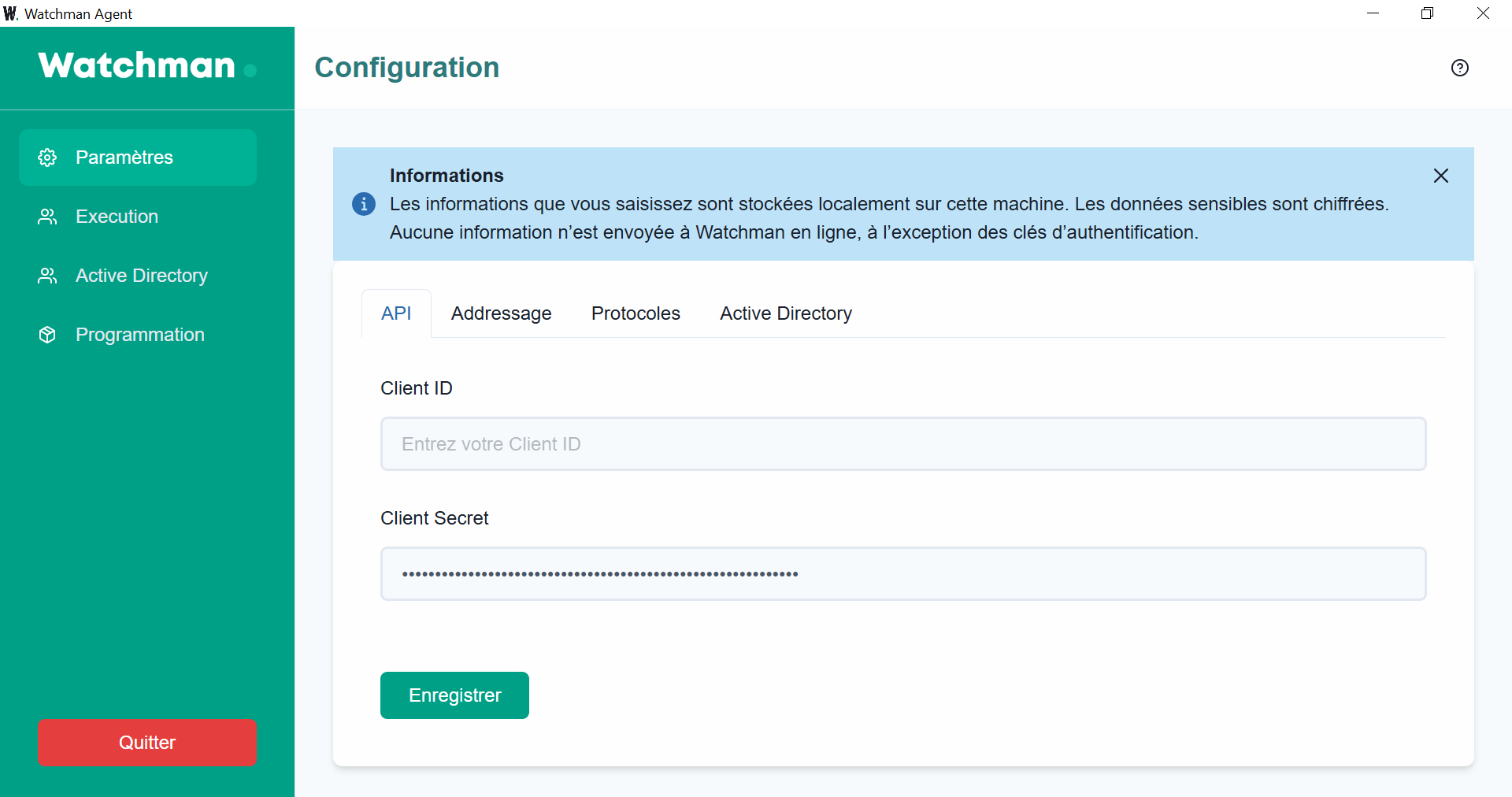Click the Client Secret label
Viewport: 1512px width, 797px height.
point(435,518)
